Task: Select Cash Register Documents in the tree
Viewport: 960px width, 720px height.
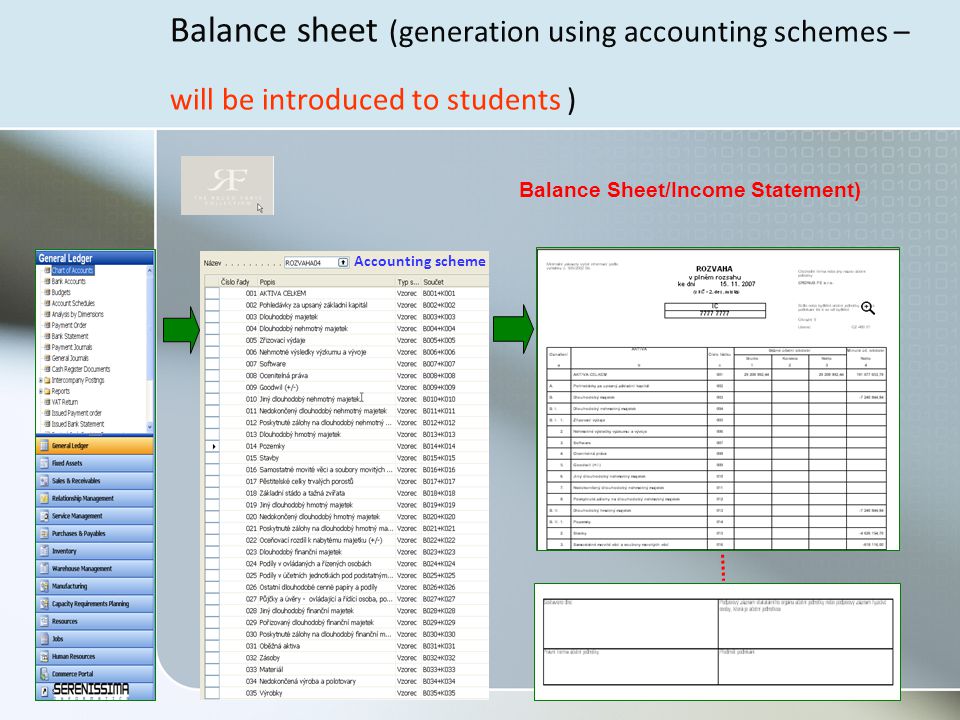Action: tap(81, 369)
